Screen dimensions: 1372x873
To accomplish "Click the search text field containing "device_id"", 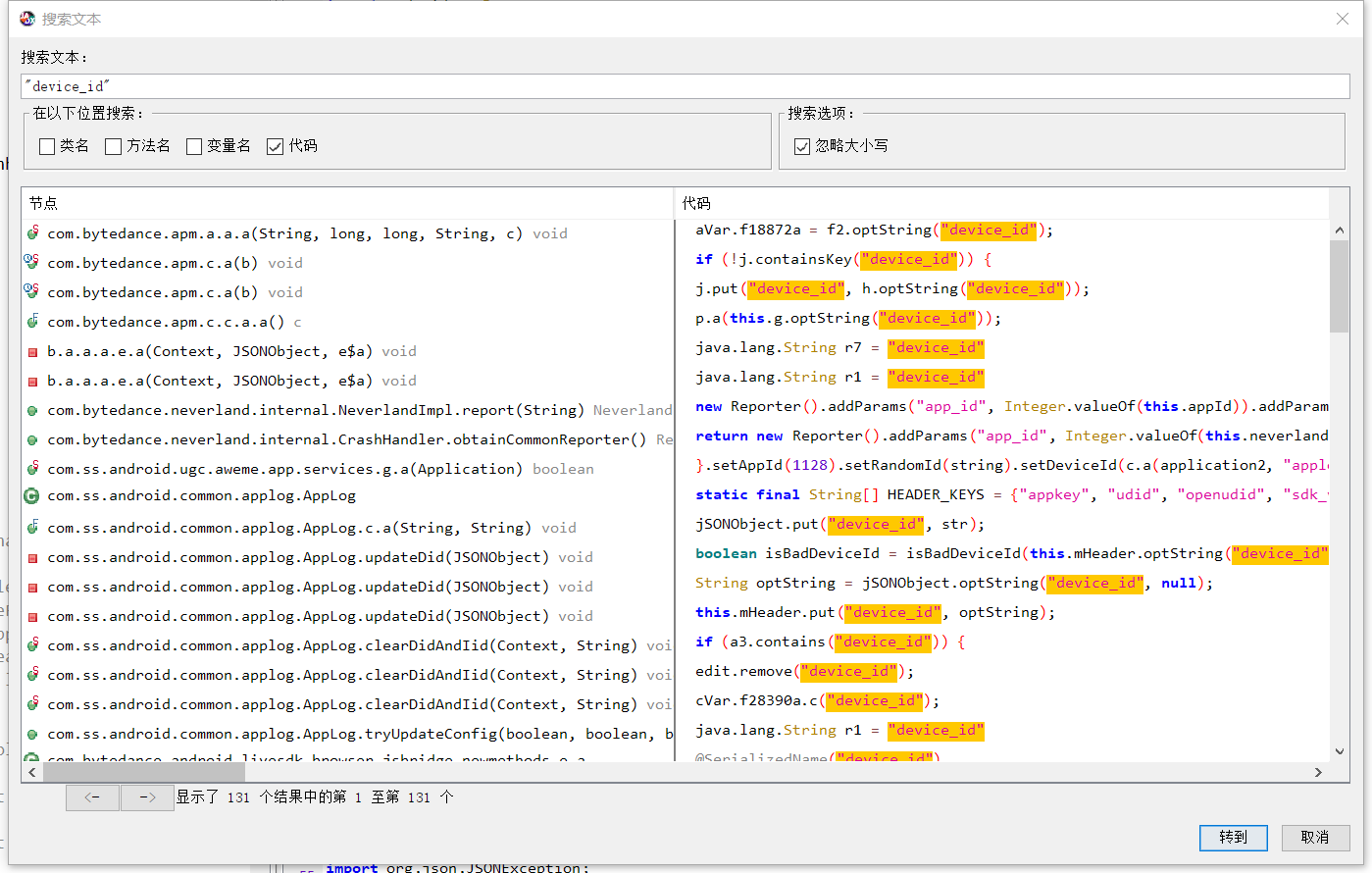I will (x=685, y=86).
